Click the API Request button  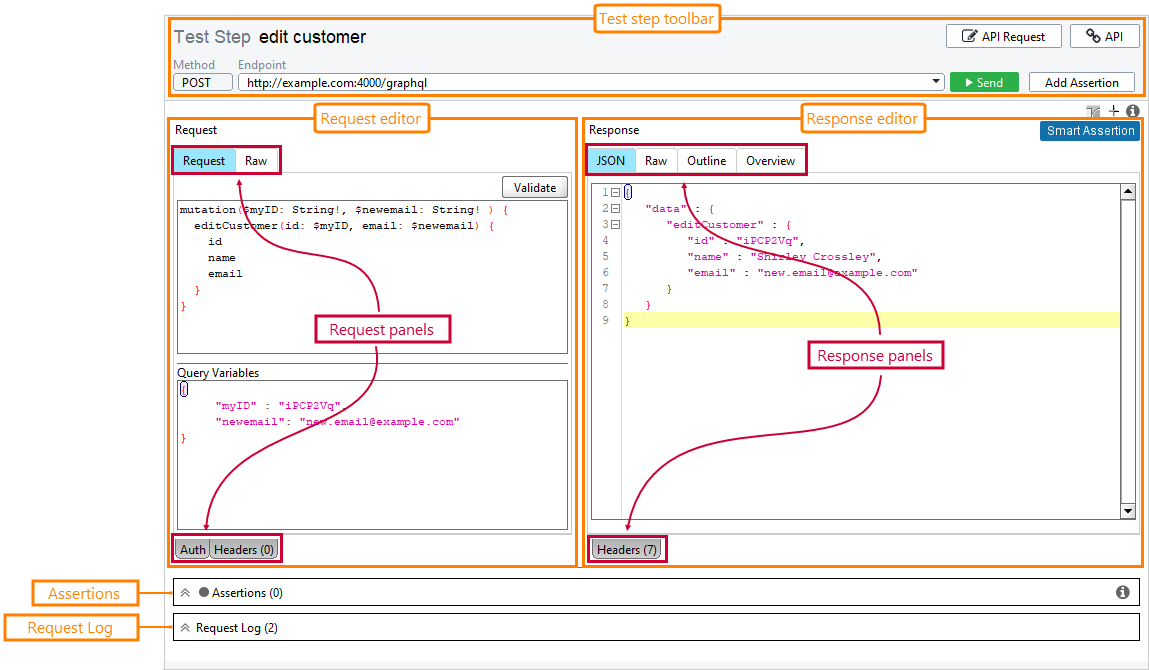[x=1003, y=36]
